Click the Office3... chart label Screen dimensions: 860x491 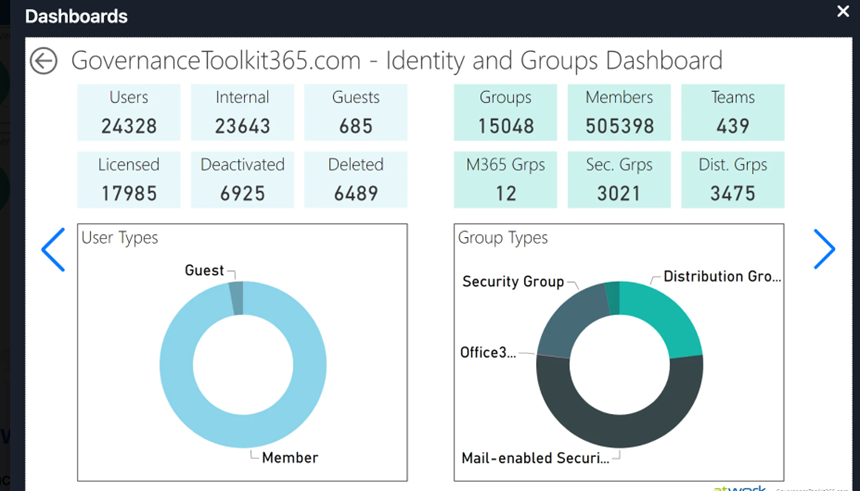488,353
